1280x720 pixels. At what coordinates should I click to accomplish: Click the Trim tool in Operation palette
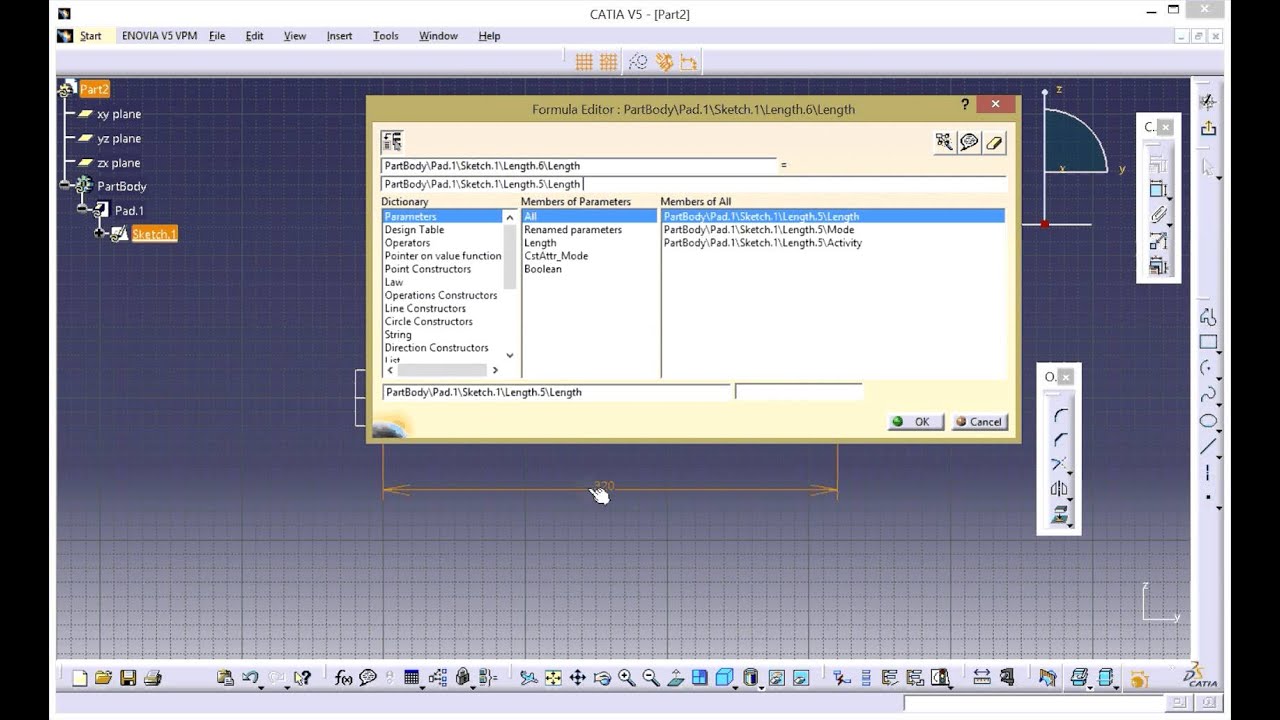[x=1059, y=464]
